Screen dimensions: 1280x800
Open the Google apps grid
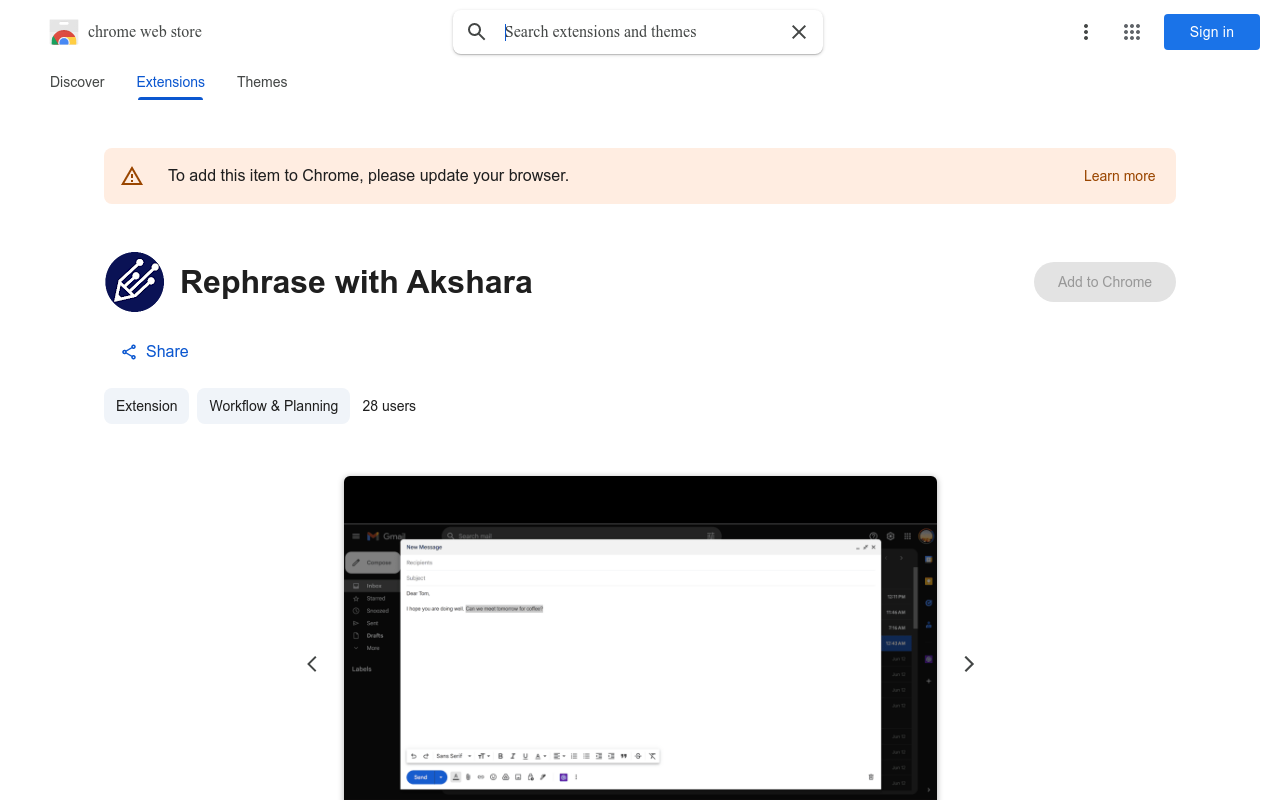point(1132,32)
